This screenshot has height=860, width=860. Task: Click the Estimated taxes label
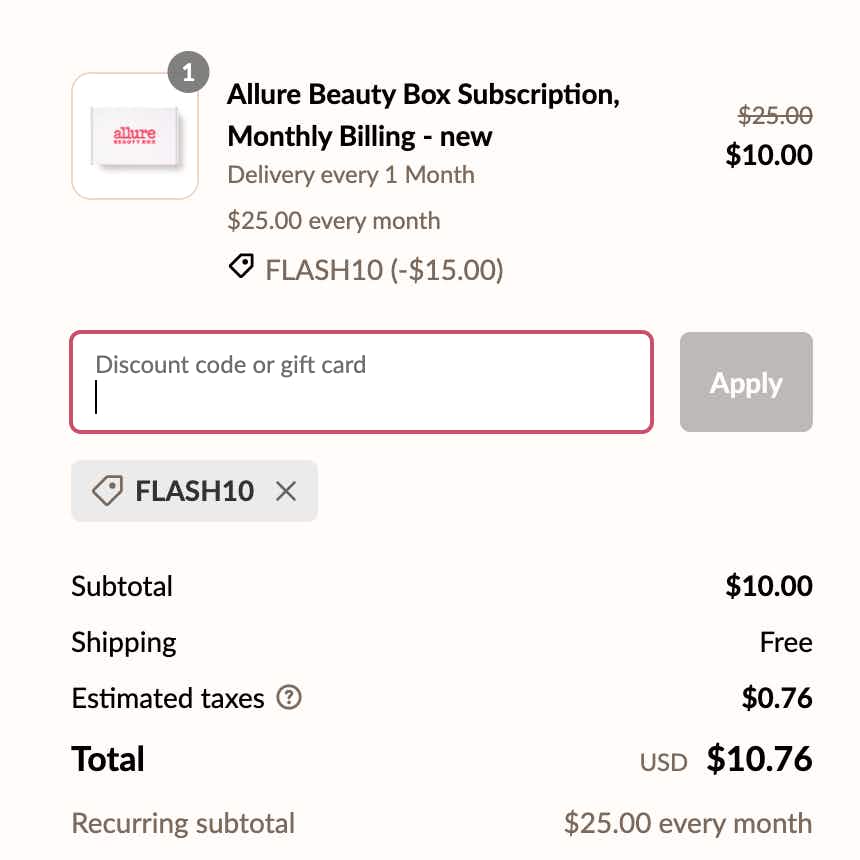(168, 698)
